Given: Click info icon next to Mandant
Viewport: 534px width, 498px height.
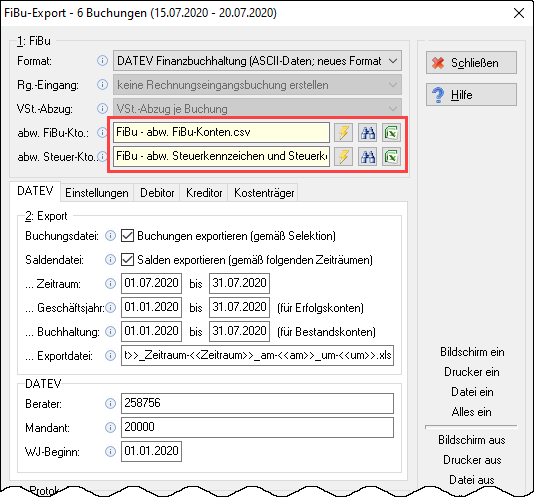Looking at the screenshot, I should pos(110,427).
